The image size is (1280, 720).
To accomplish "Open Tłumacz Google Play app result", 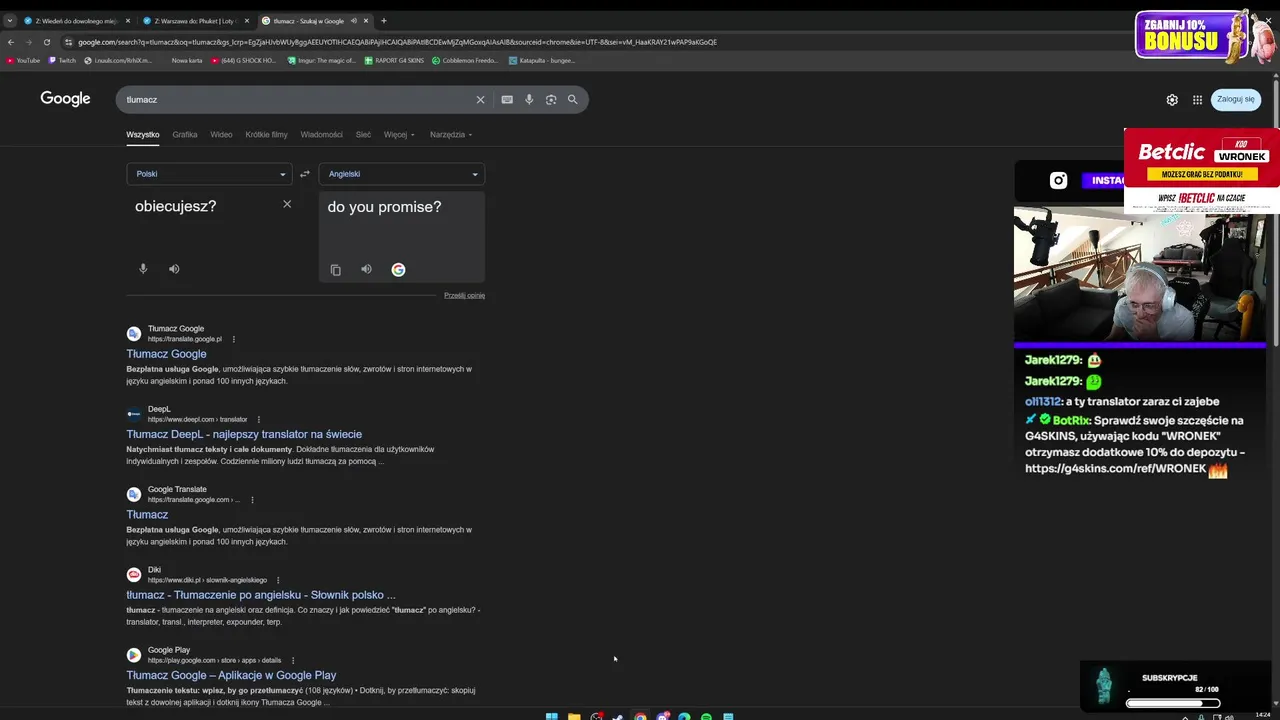I will pyautogui.click(x=231, y=675).
